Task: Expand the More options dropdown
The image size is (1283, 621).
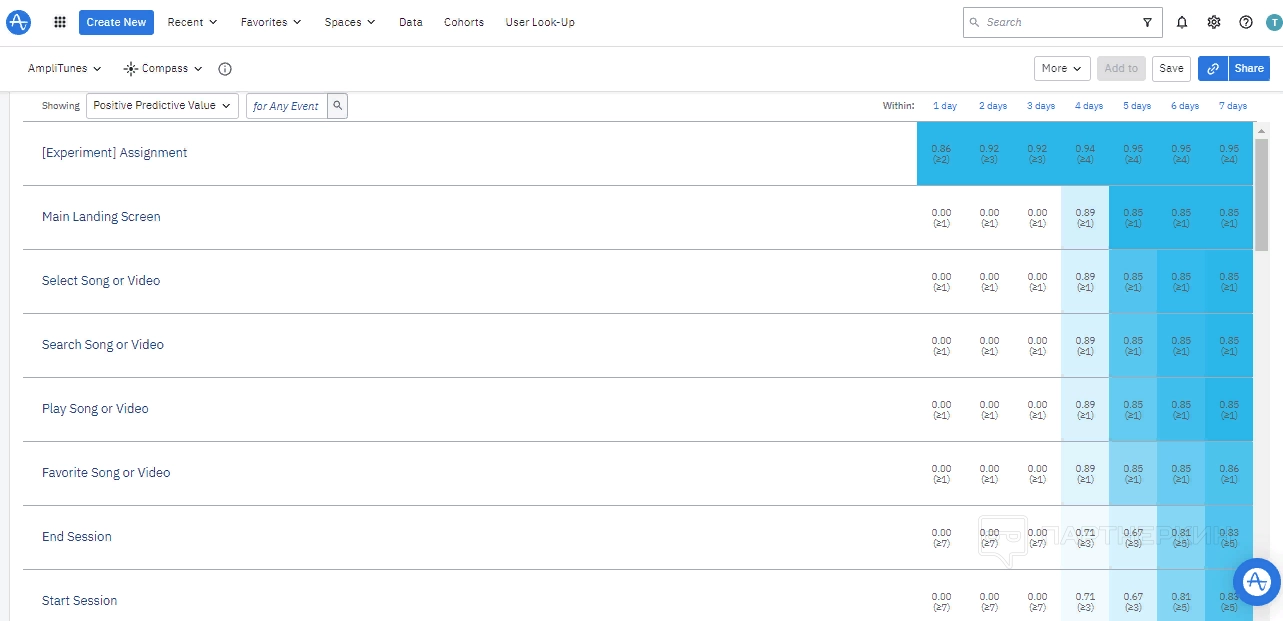Action: [x=1061, y=69]
